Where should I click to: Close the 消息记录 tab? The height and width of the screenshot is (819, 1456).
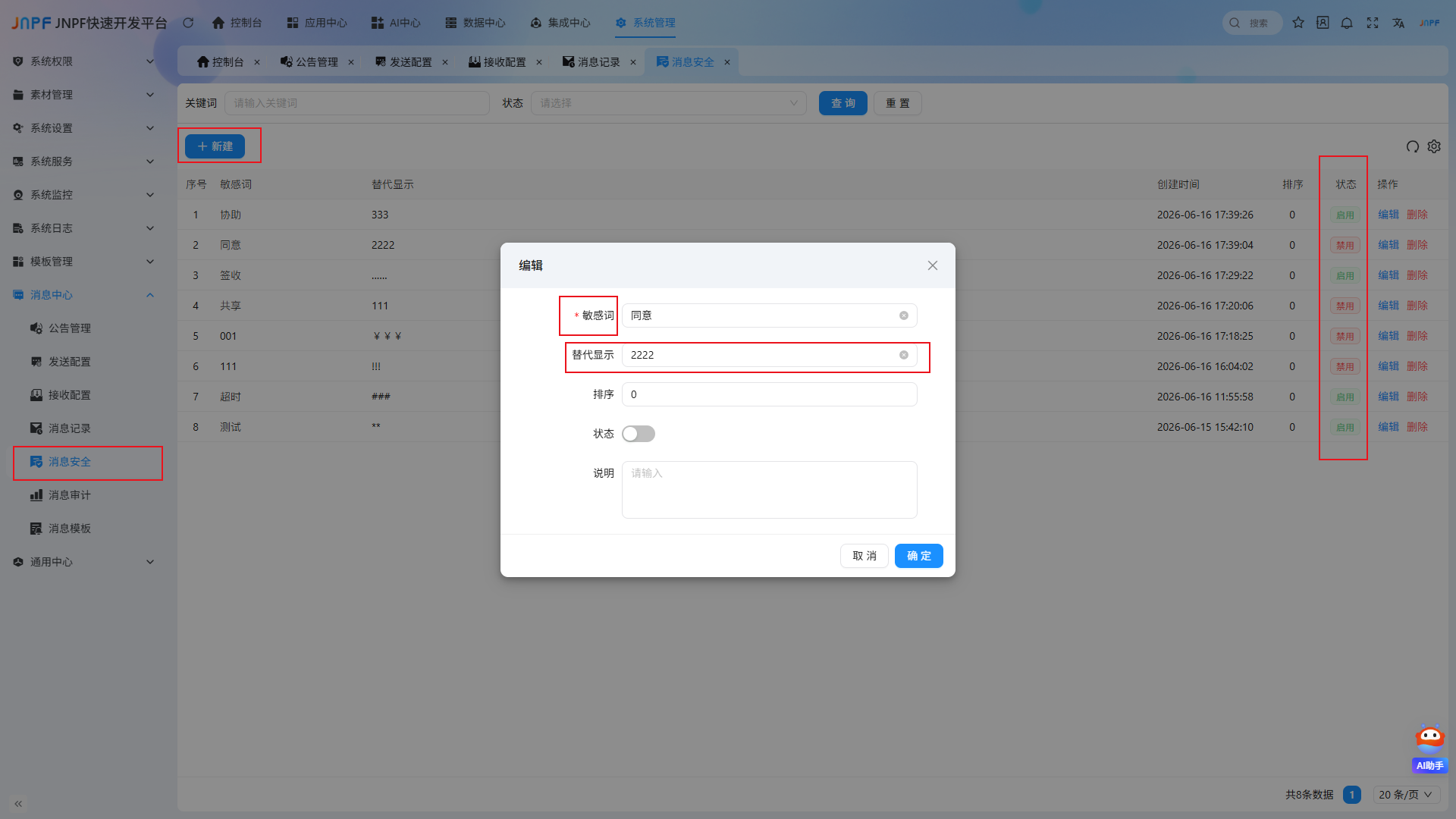[x=633, y=62]
